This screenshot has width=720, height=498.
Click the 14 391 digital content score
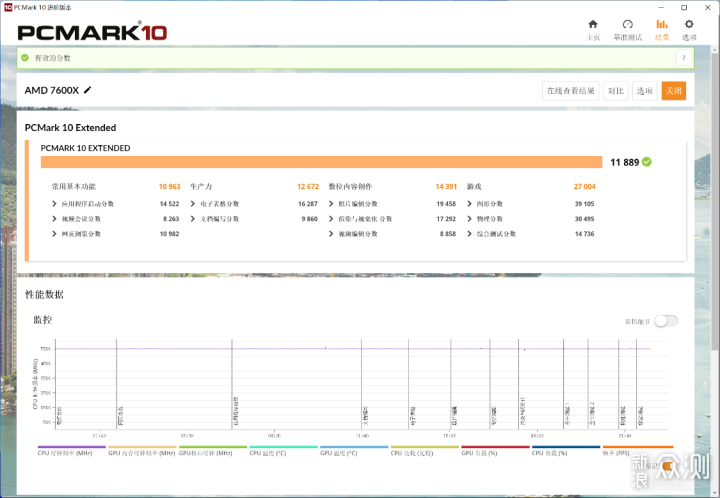[446, 186]
